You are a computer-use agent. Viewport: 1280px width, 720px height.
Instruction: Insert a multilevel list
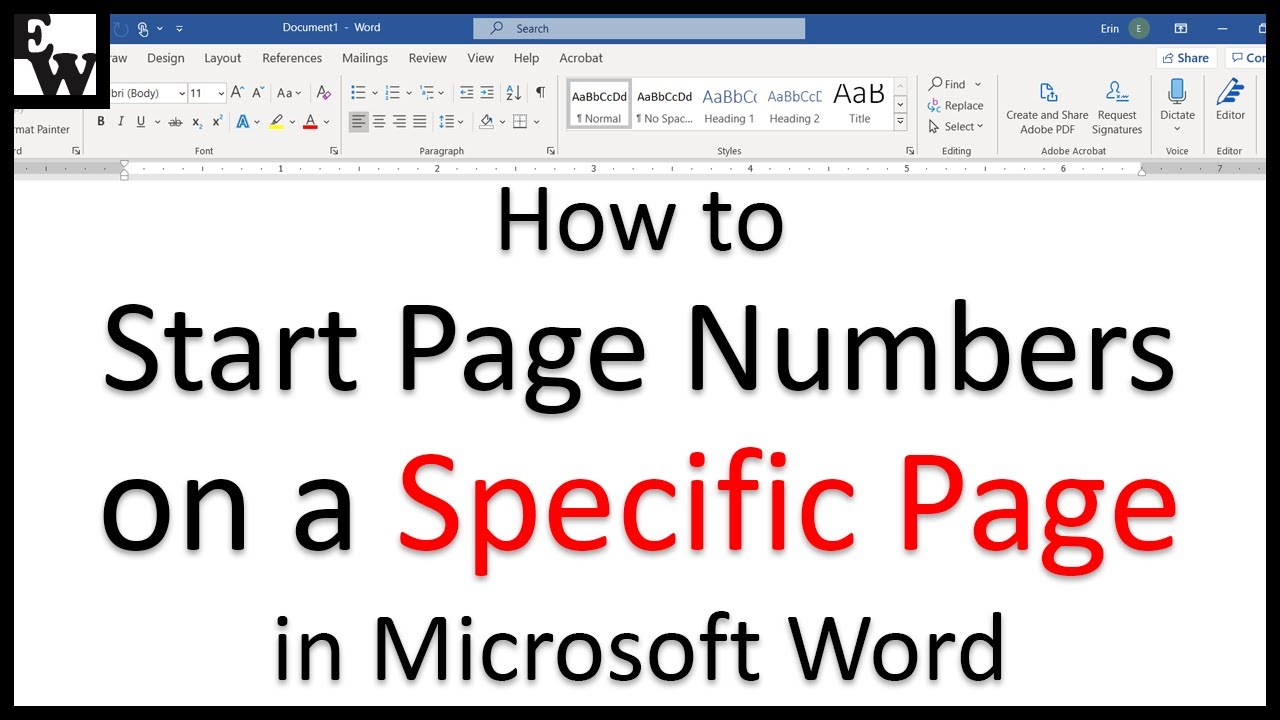[x=427, y=93]
